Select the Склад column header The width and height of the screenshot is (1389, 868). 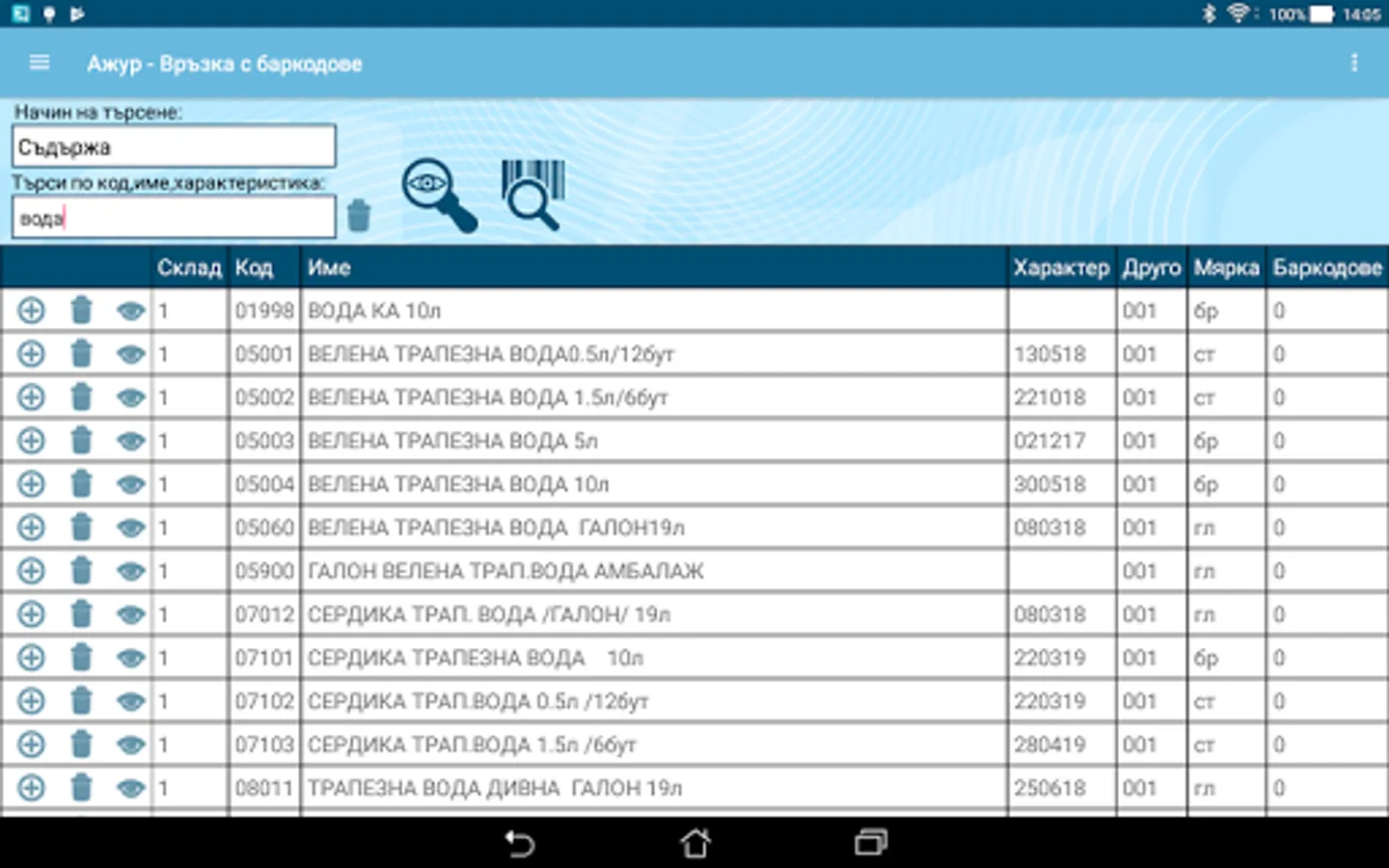pyautogui.click(x=189, y=268)
